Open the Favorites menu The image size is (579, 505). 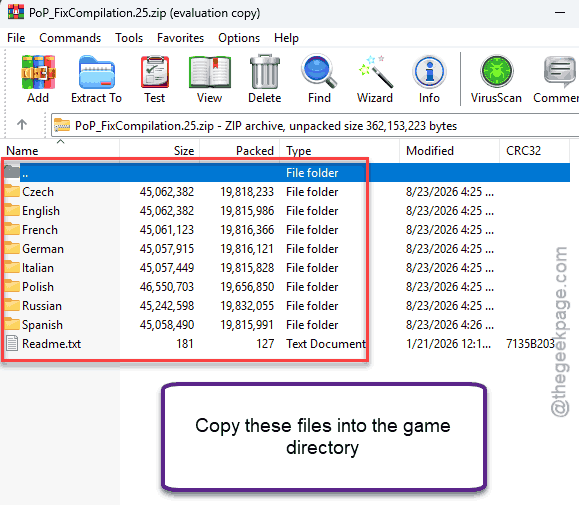[181, 38]
